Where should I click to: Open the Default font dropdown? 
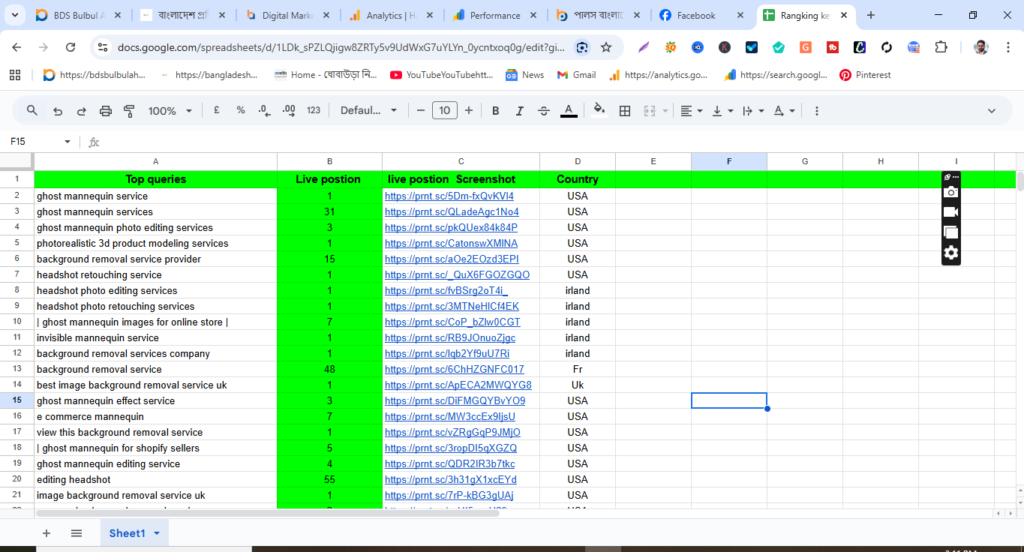click(x=368, y=110)
